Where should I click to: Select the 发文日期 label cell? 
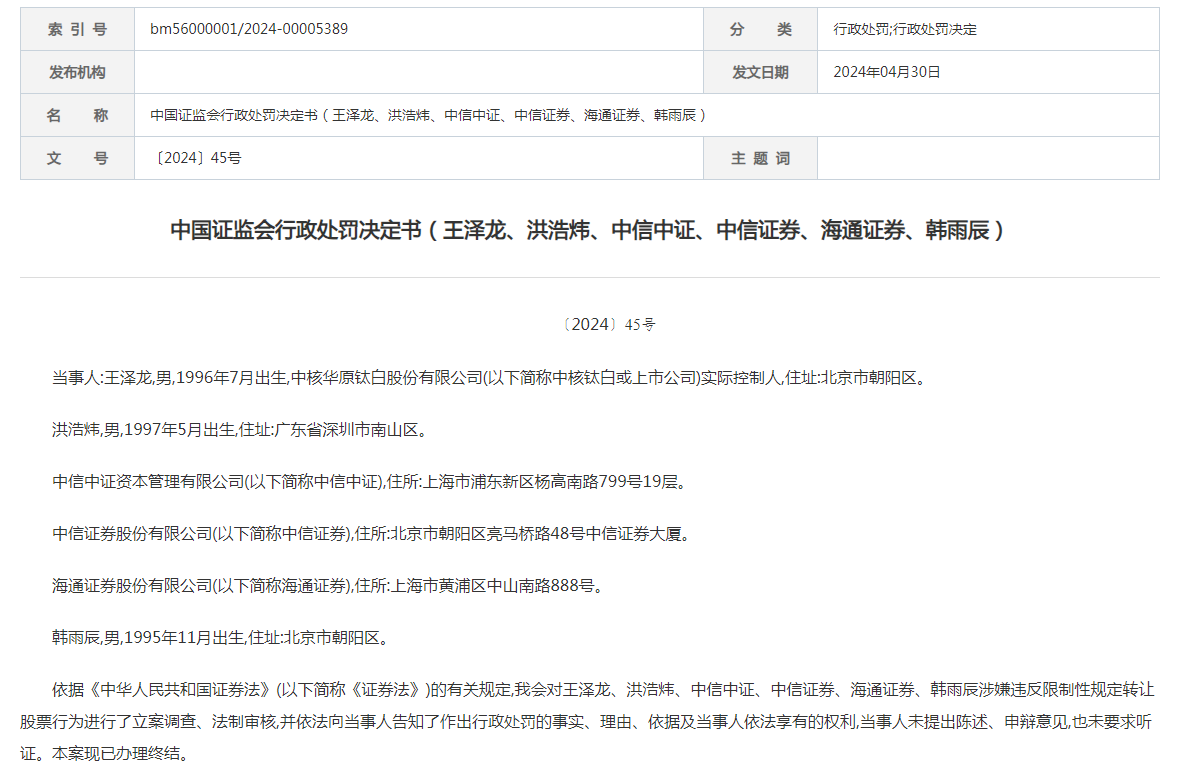[760, 72]
